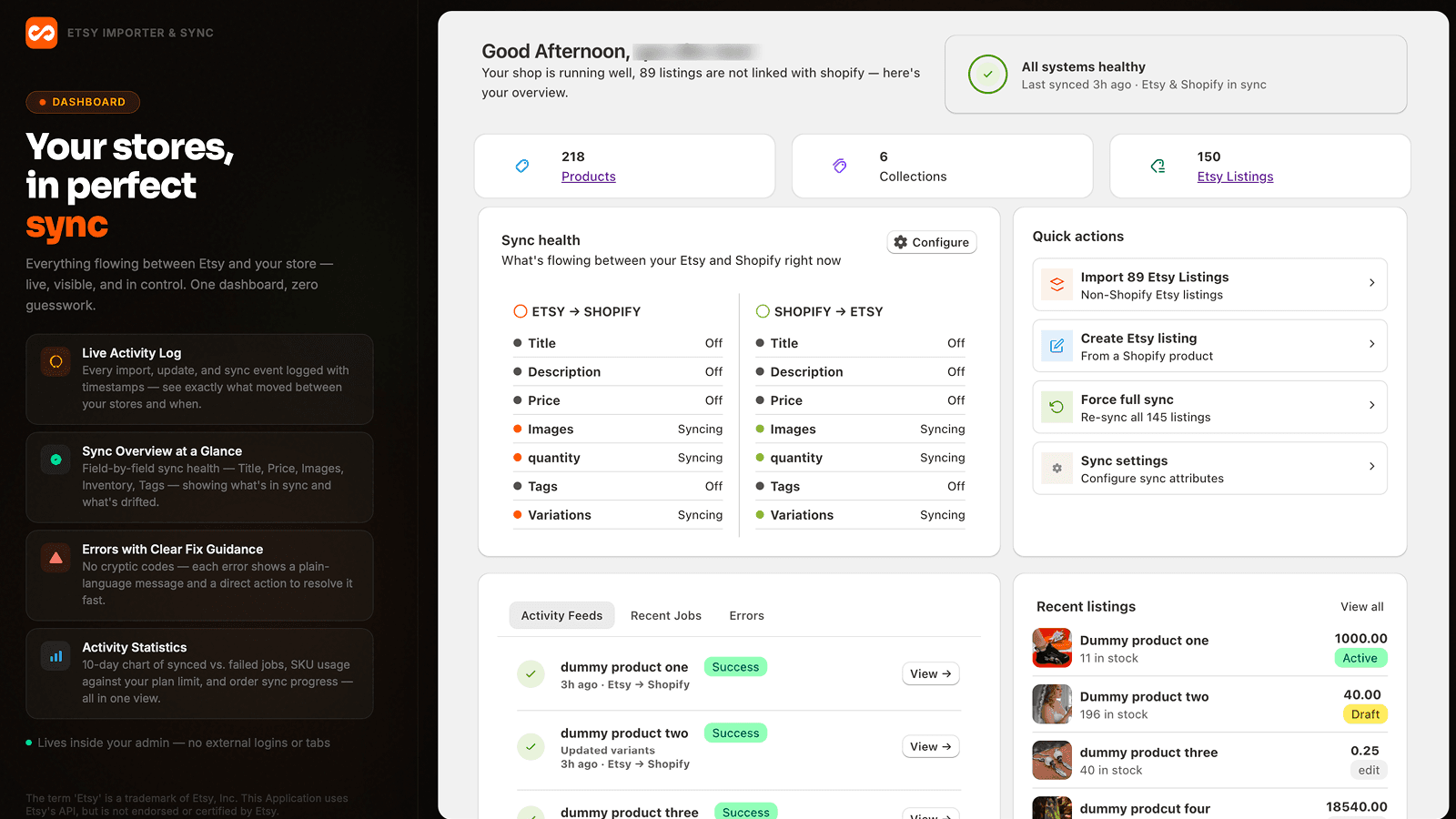Click the Draft status badge

1365,714
